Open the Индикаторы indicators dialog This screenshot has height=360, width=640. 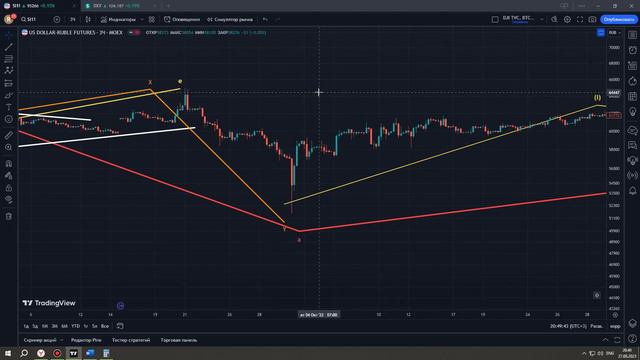point(118,19)
